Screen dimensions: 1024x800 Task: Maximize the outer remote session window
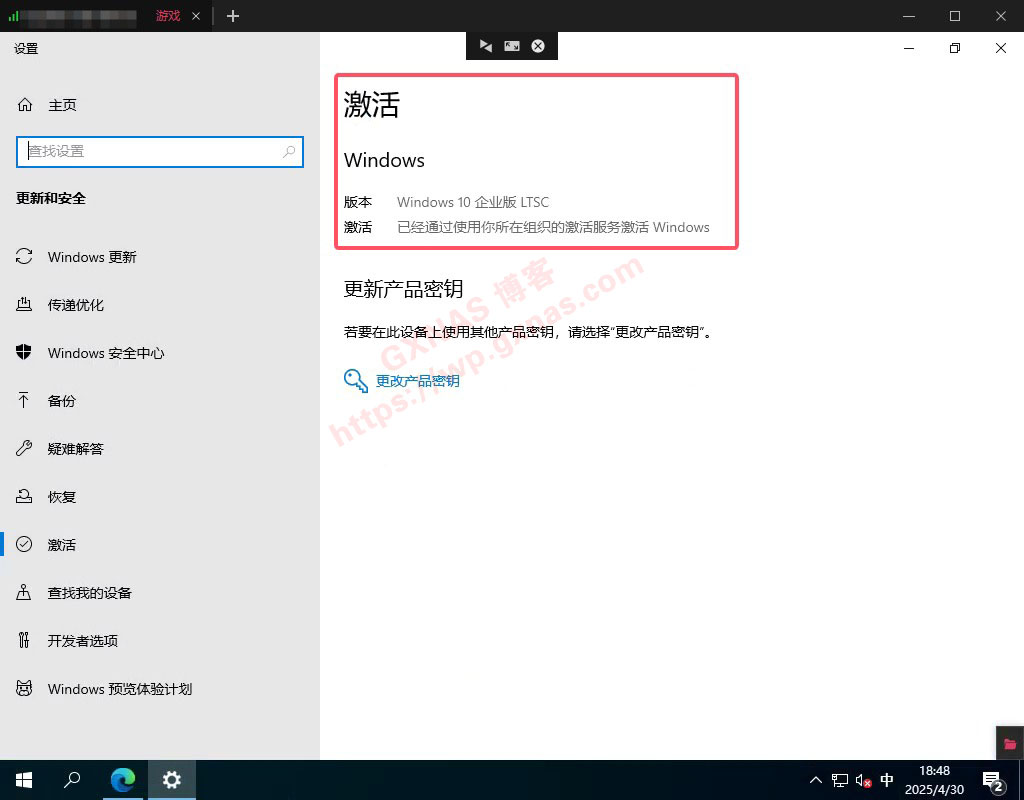(955, 16)
